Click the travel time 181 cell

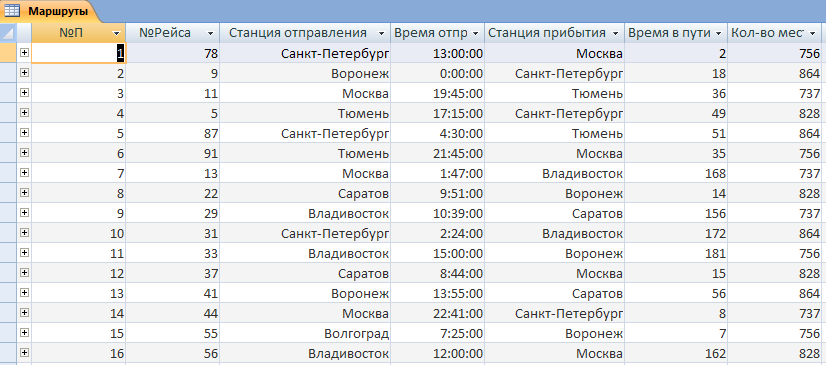(676, 254)
